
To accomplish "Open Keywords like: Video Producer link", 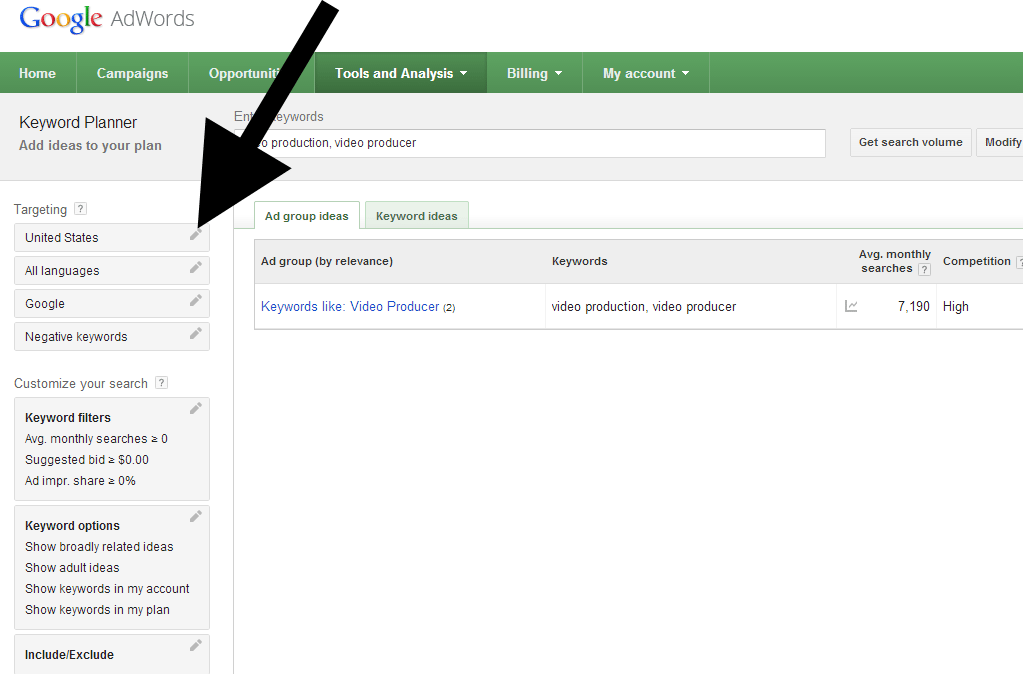I will [350, 307].
